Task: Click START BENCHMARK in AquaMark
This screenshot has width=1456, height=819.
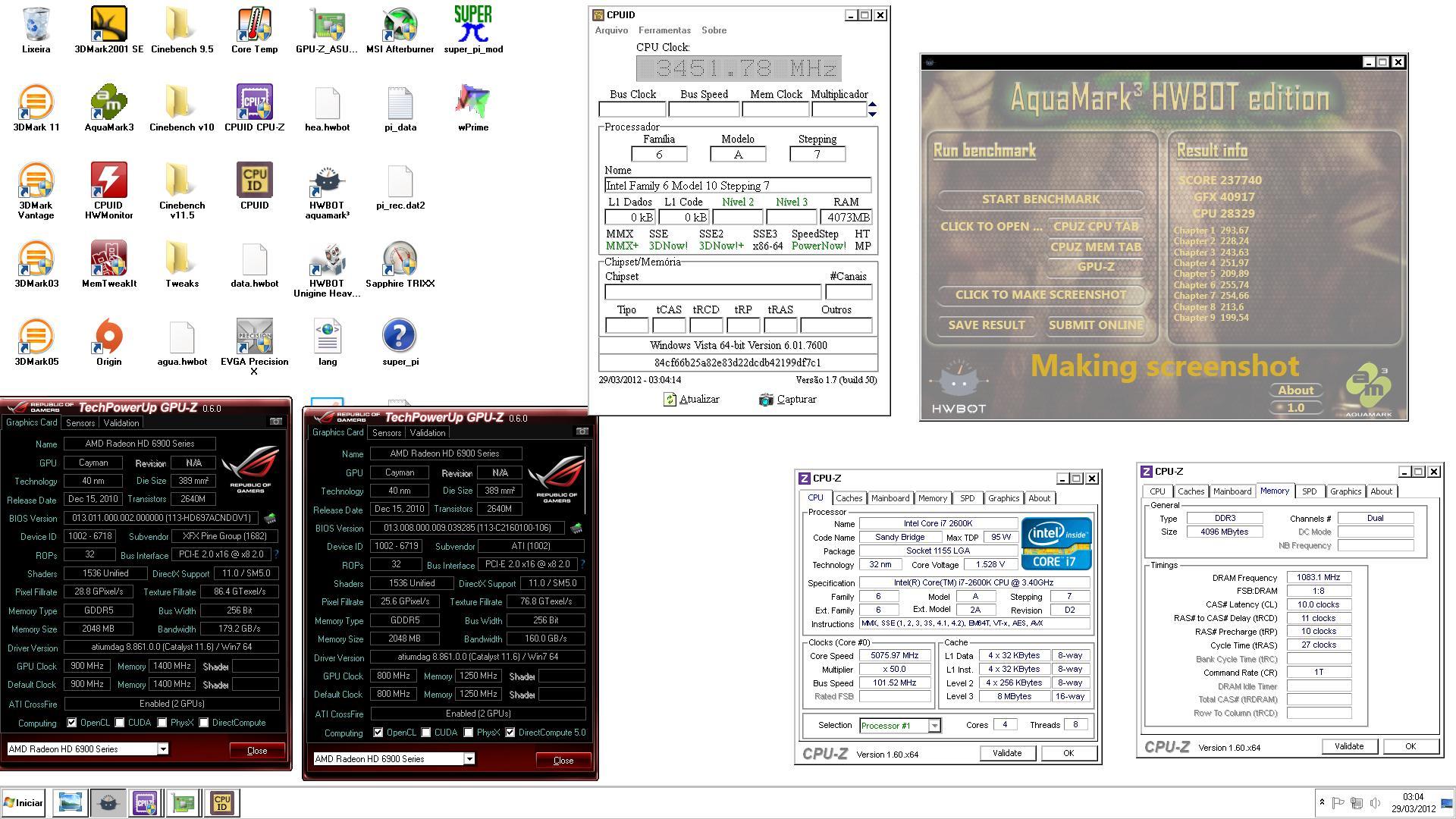Action: (1040, 199)
